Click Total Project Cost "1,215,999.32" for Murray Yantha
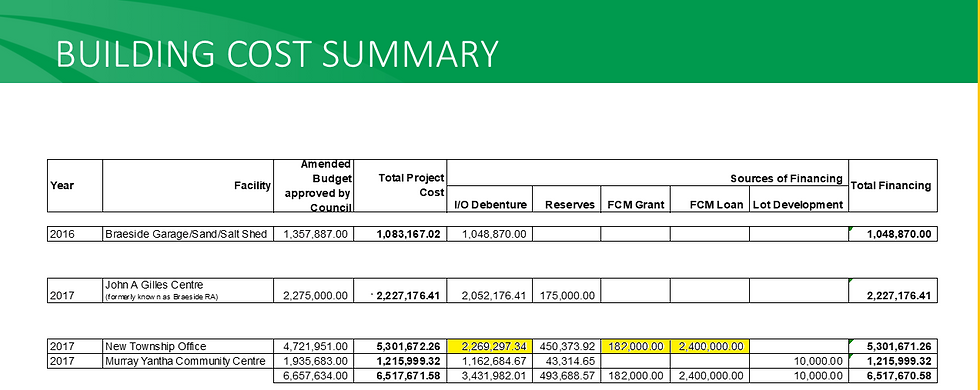This screenshot has width=980, height=390. coord(408,361)
